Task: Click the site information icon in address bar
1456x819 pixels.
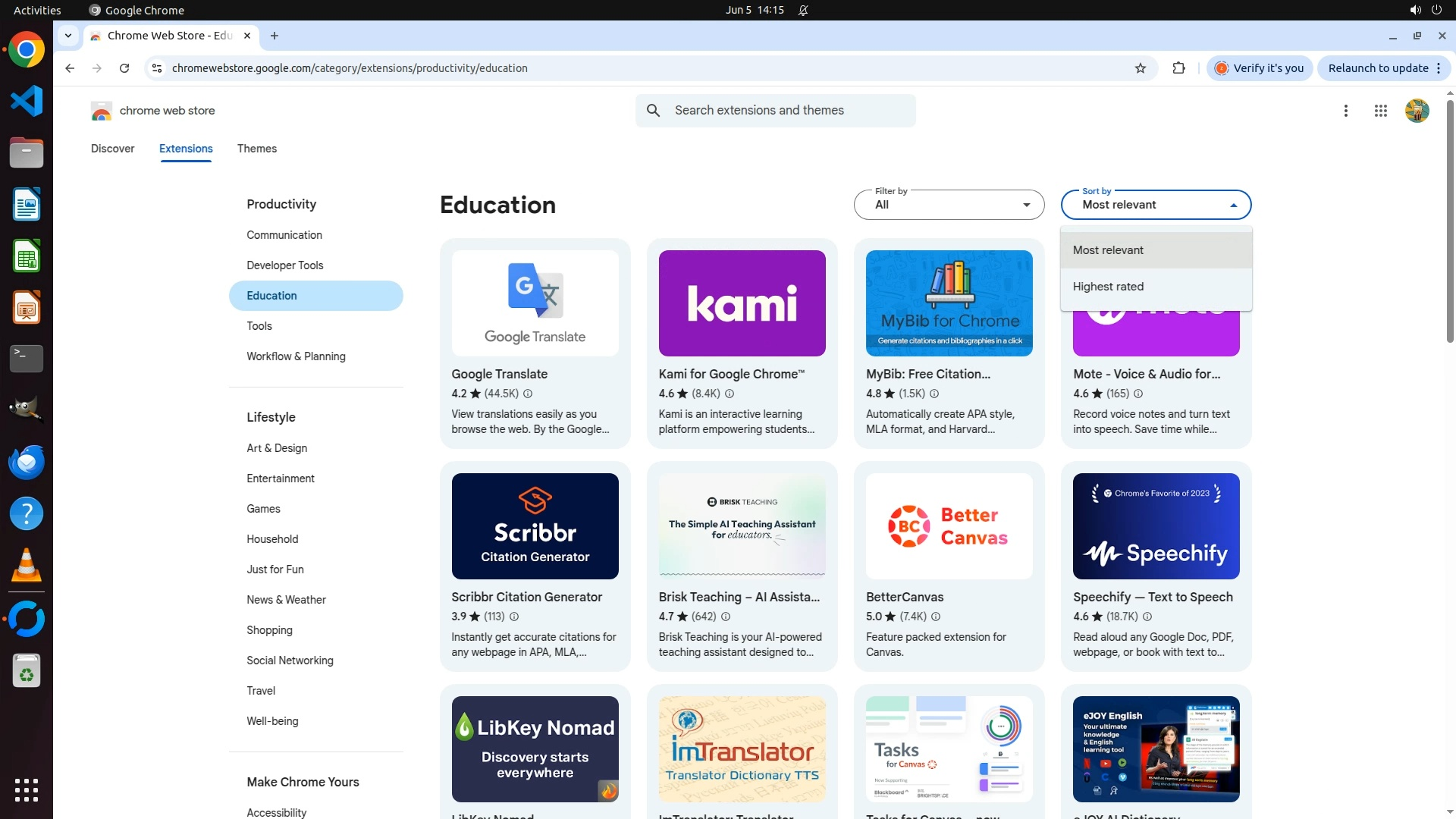Action: coord(156,68)
